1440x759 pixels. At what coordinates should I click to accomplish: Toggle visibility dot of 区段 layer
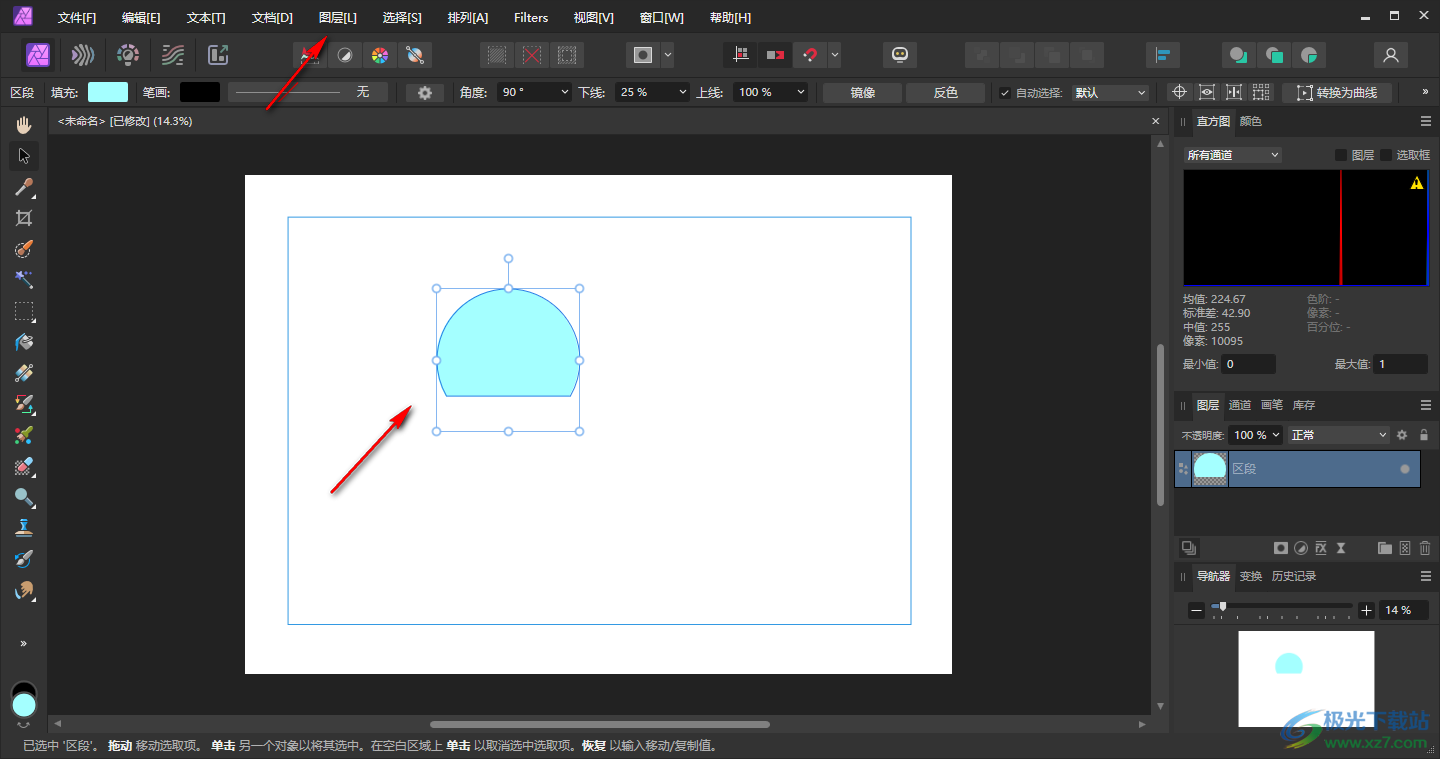click(1405, 469)
